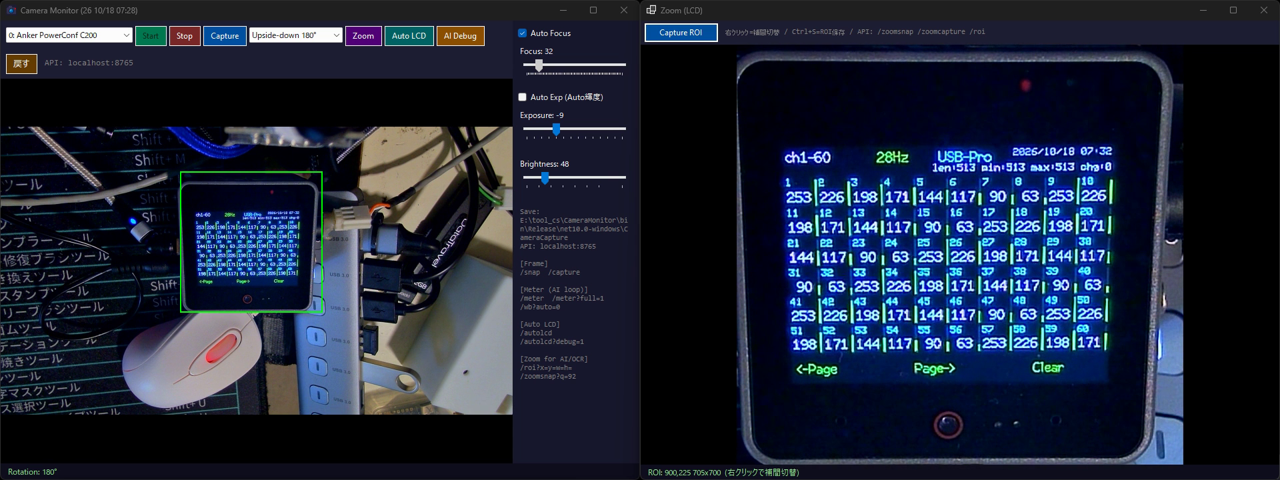This screenshot has height=480, width=1280.
Task: Click the 'Save:' path label in the help text
Action: [531, 211]
